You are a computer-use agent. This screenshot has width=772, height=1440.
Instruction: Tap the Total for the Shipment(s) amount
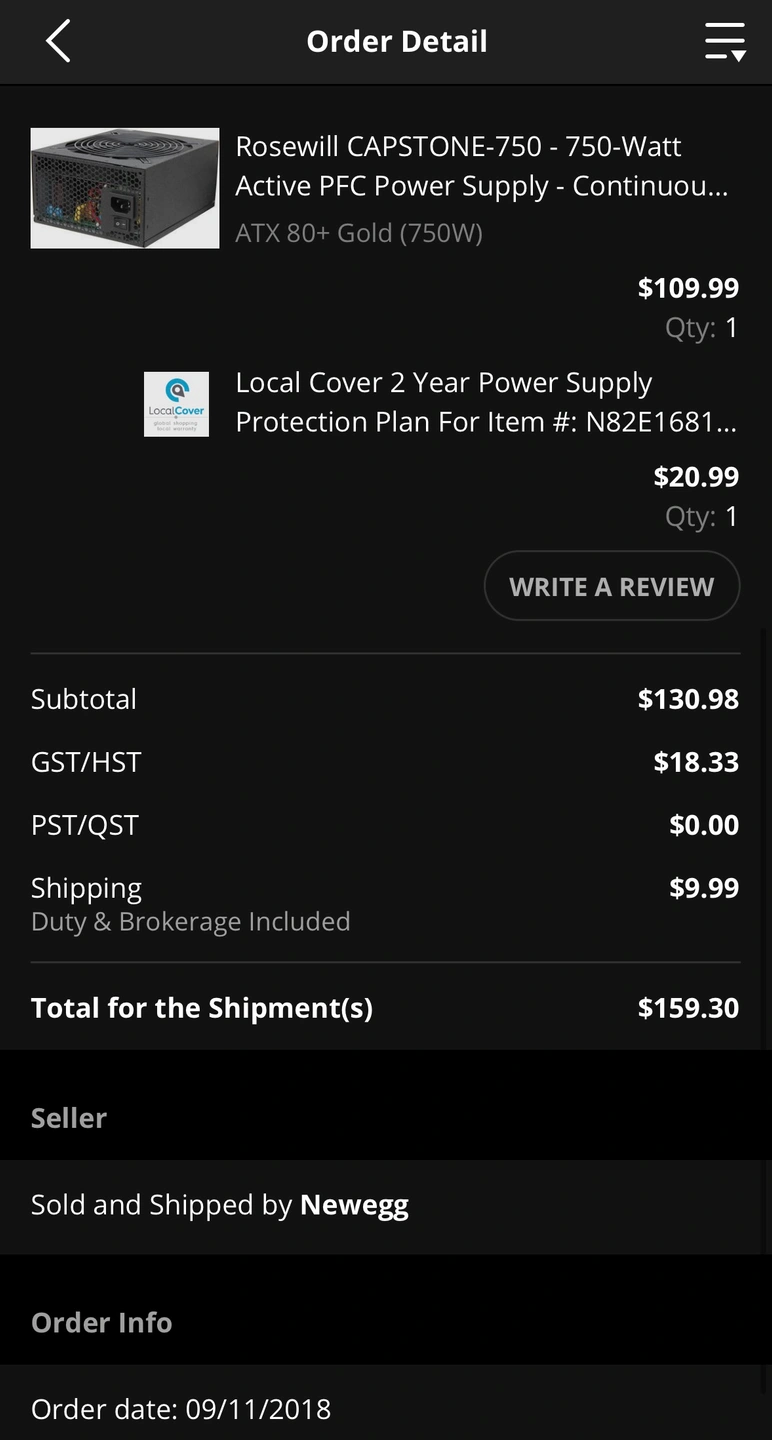pyautogui.click(x=688, y=1008)
